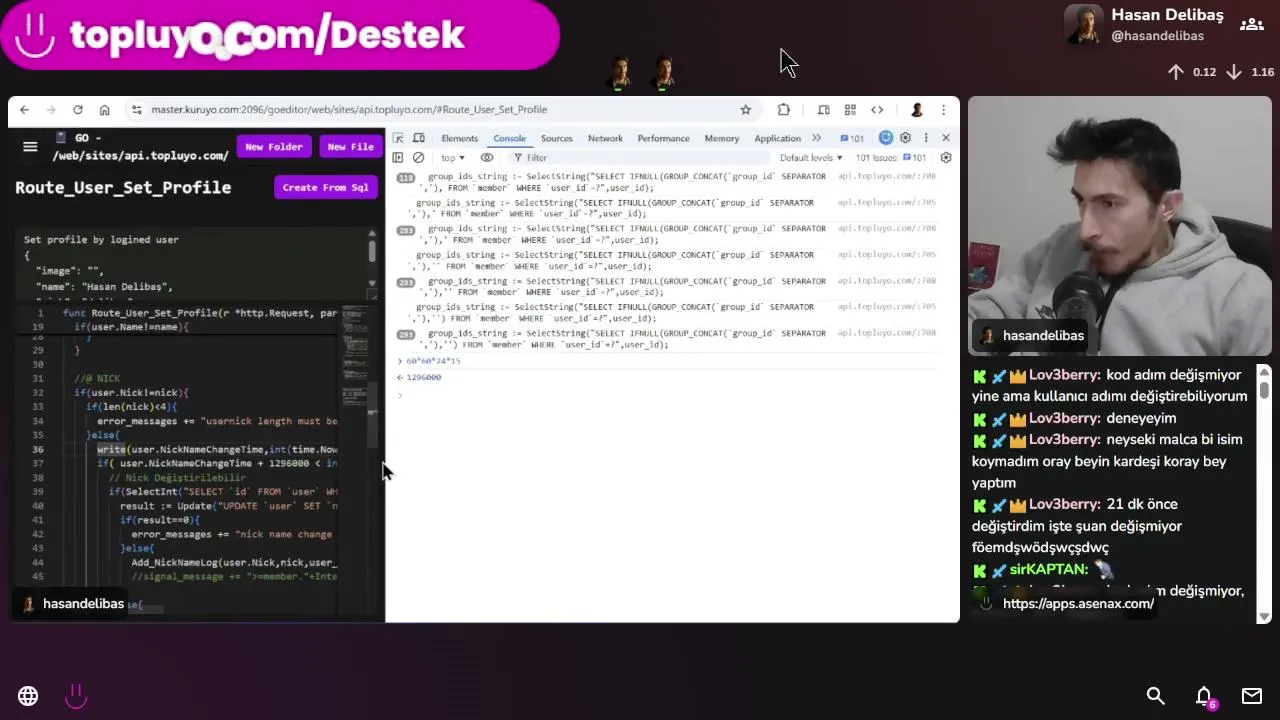The width and height of the screenshot is (1280, 720).
Task: Click the New File button
Action: click(350, 147)
